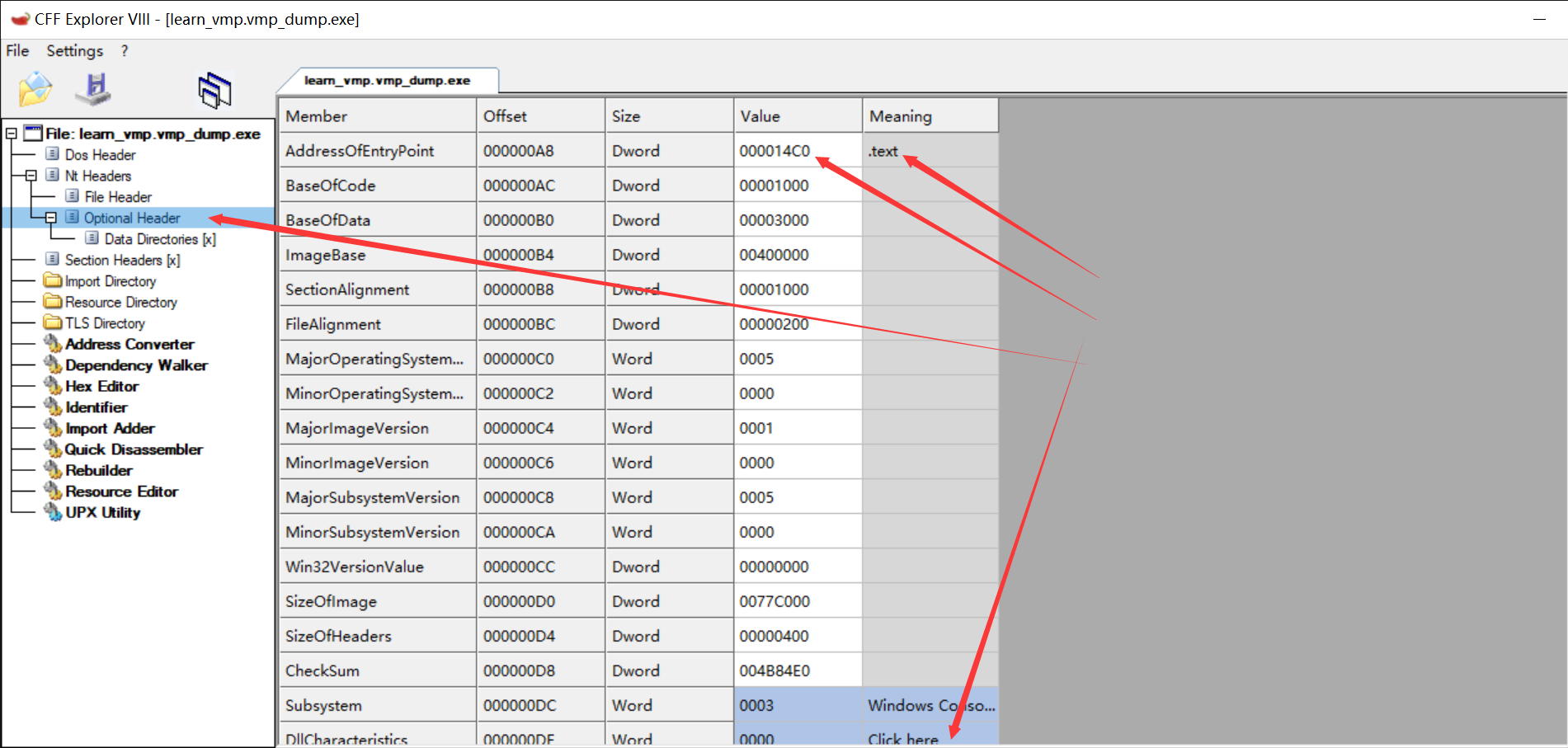
Task: Open the ? help menu
Action: coord(125,51)
